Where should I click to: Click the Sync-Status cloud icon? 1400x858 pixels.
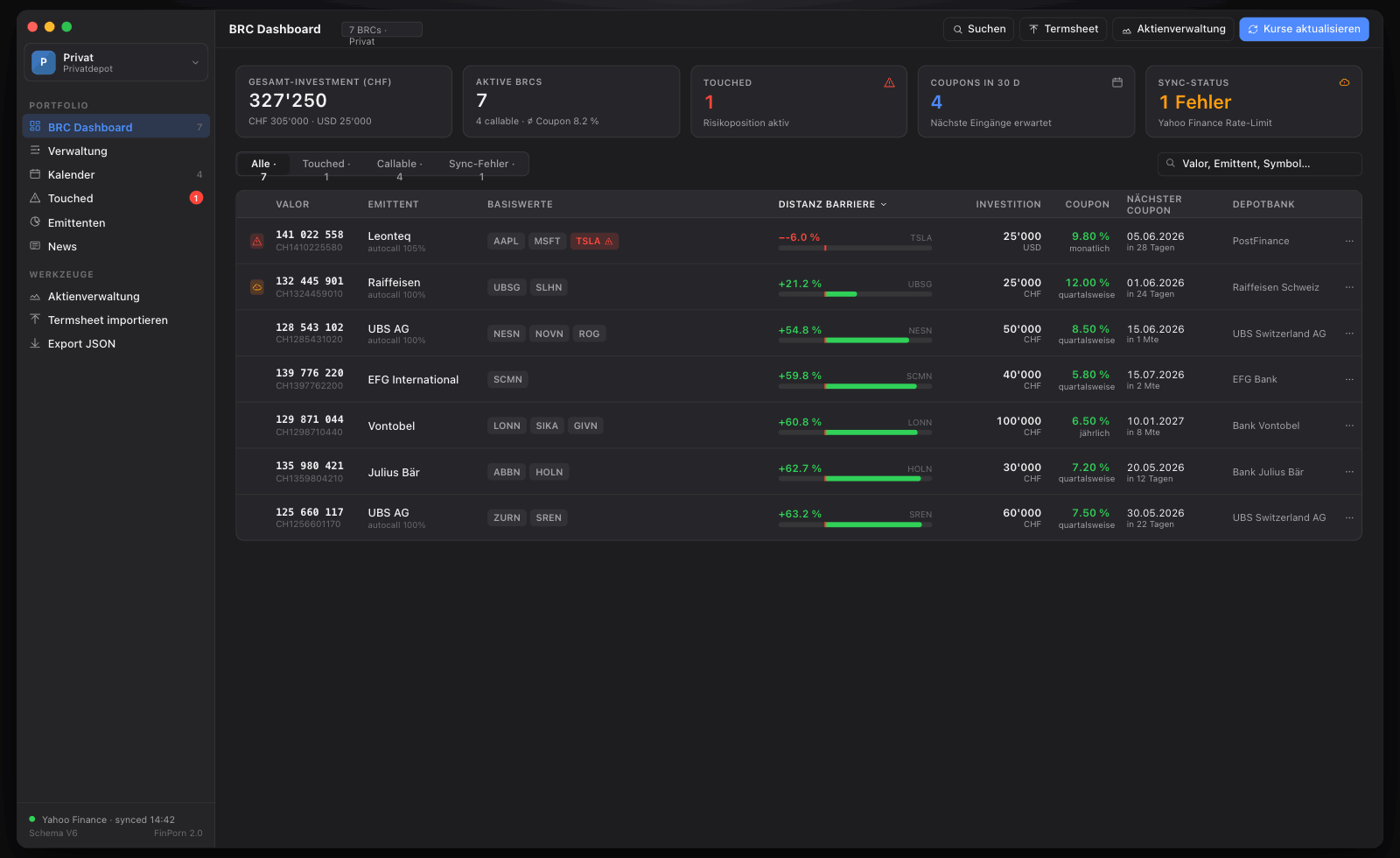click(x=1344, y=82)
